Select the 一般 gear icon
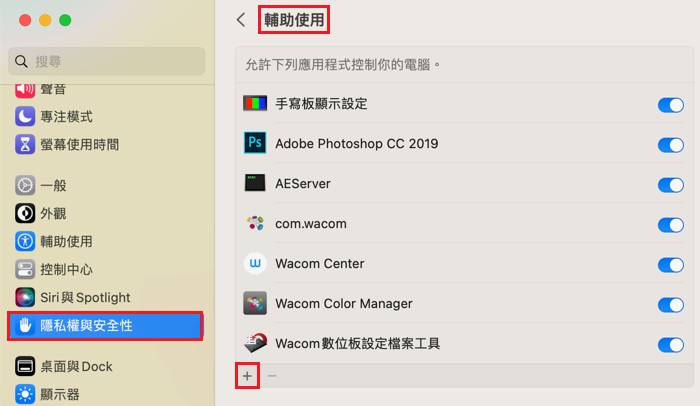The height and width of the screenshot is (406, 700). pos(25,185)
